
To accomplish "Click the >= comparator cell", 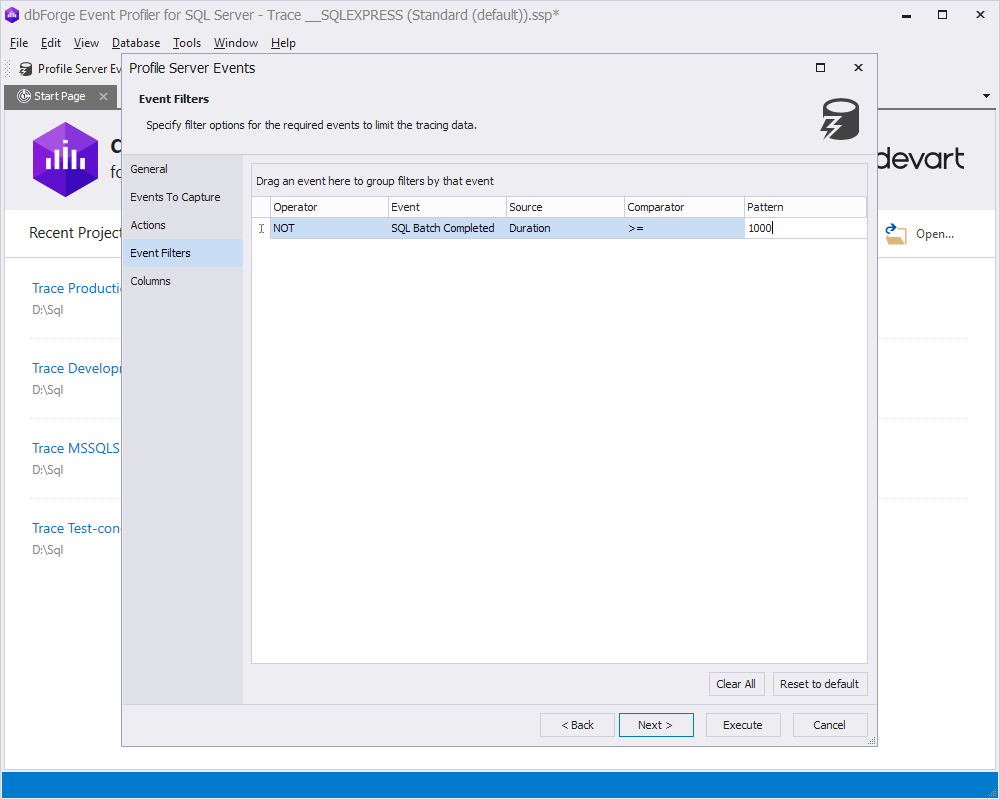I will (x=684, y=228).
